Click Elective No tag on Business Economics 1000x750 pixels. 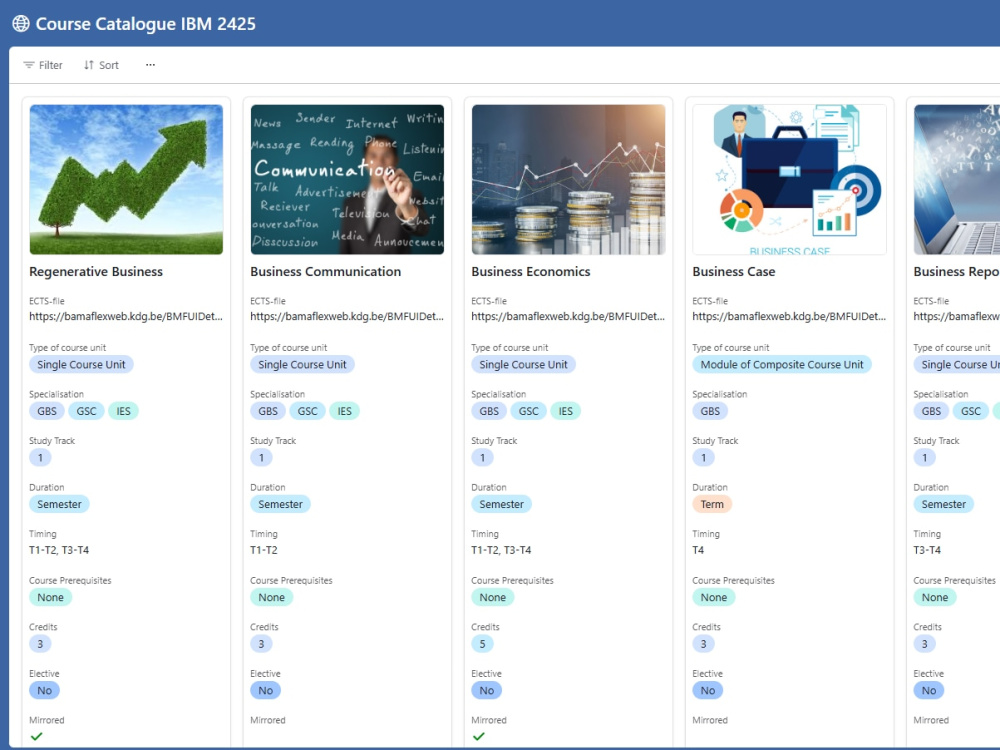(487, 691)
